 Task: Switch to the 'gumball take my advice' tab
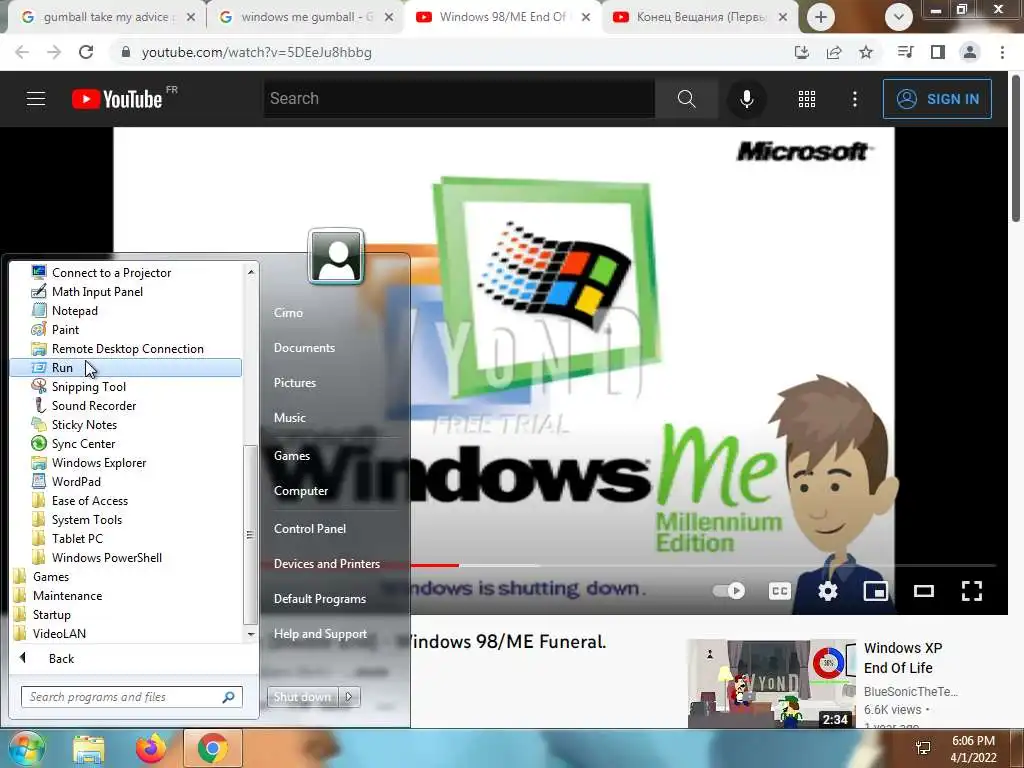point(106,17)
